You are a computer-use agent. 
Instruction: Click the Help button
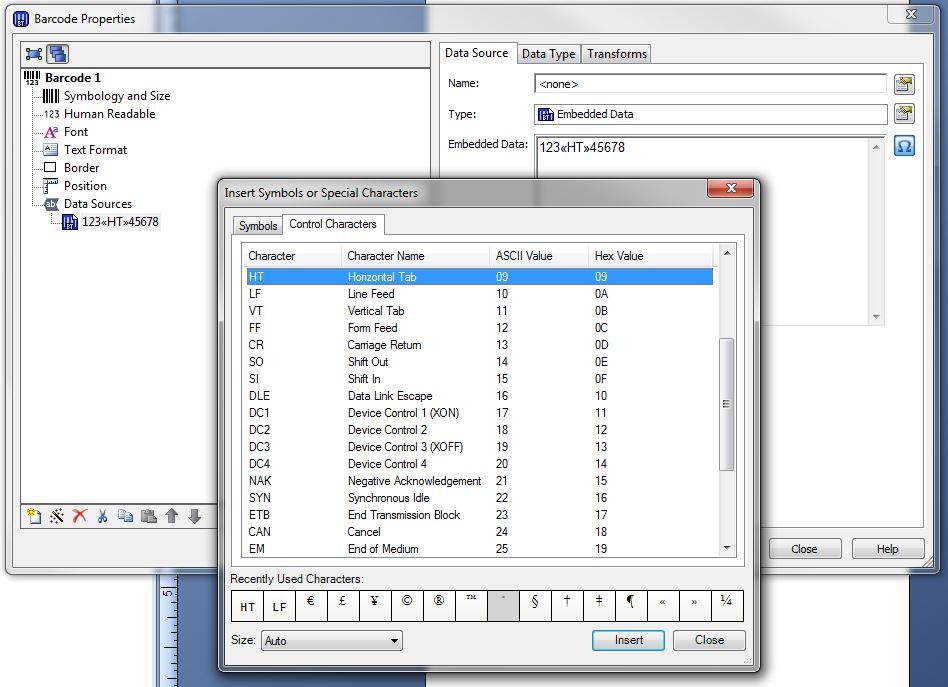click(887, 548)
